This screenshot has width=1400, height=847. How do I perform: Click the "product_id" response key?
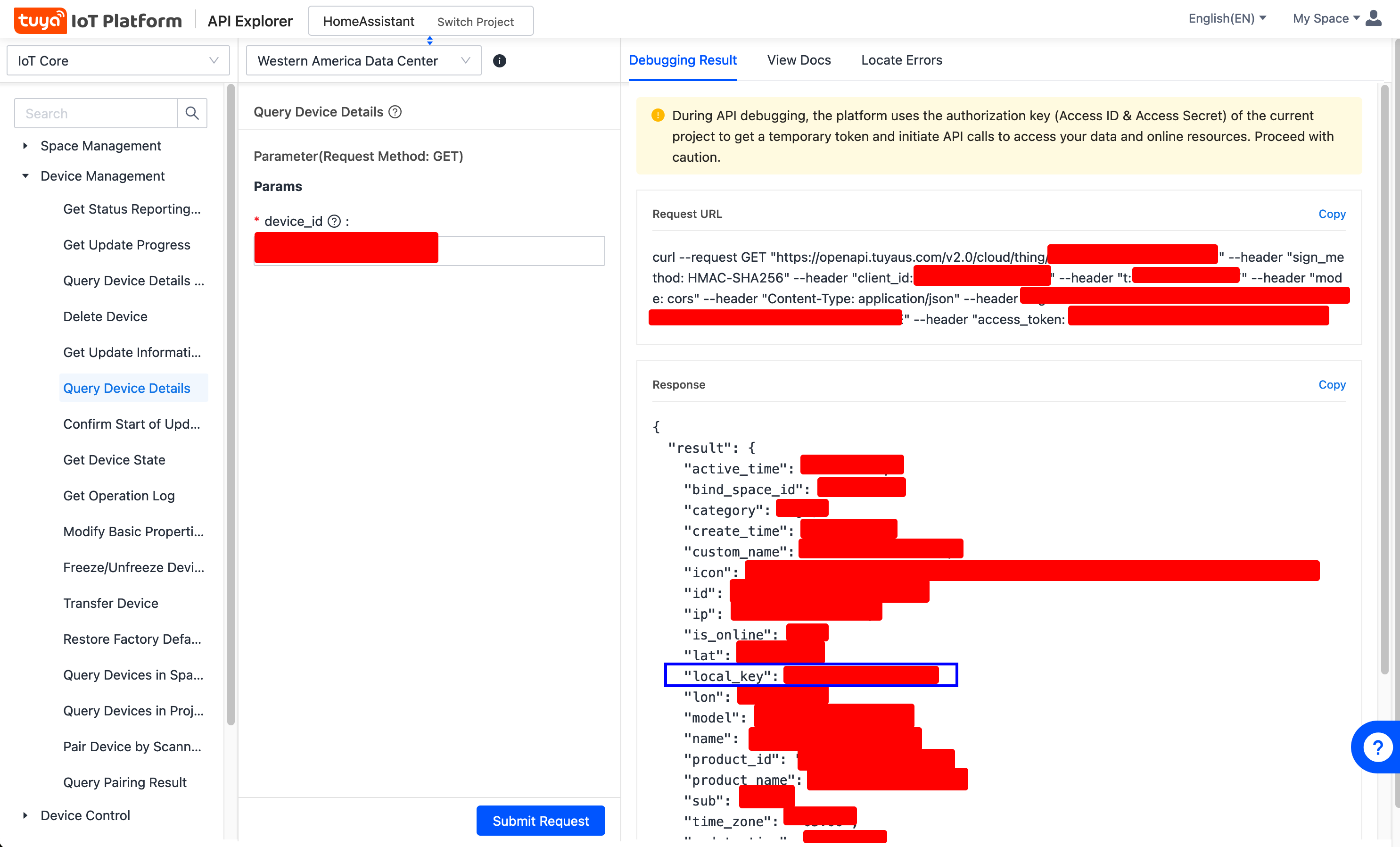click(x=735, y=759)
